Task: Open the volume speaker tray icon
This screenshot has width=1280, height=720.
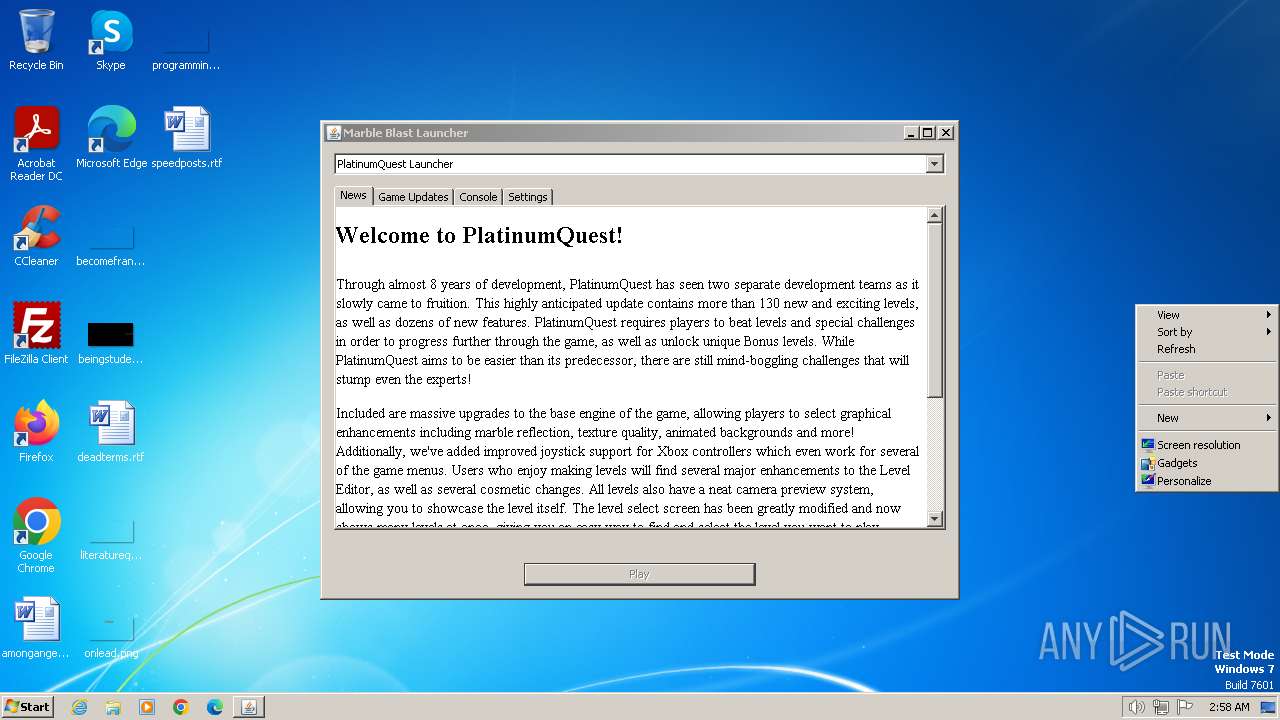Action: (1136, 707)
